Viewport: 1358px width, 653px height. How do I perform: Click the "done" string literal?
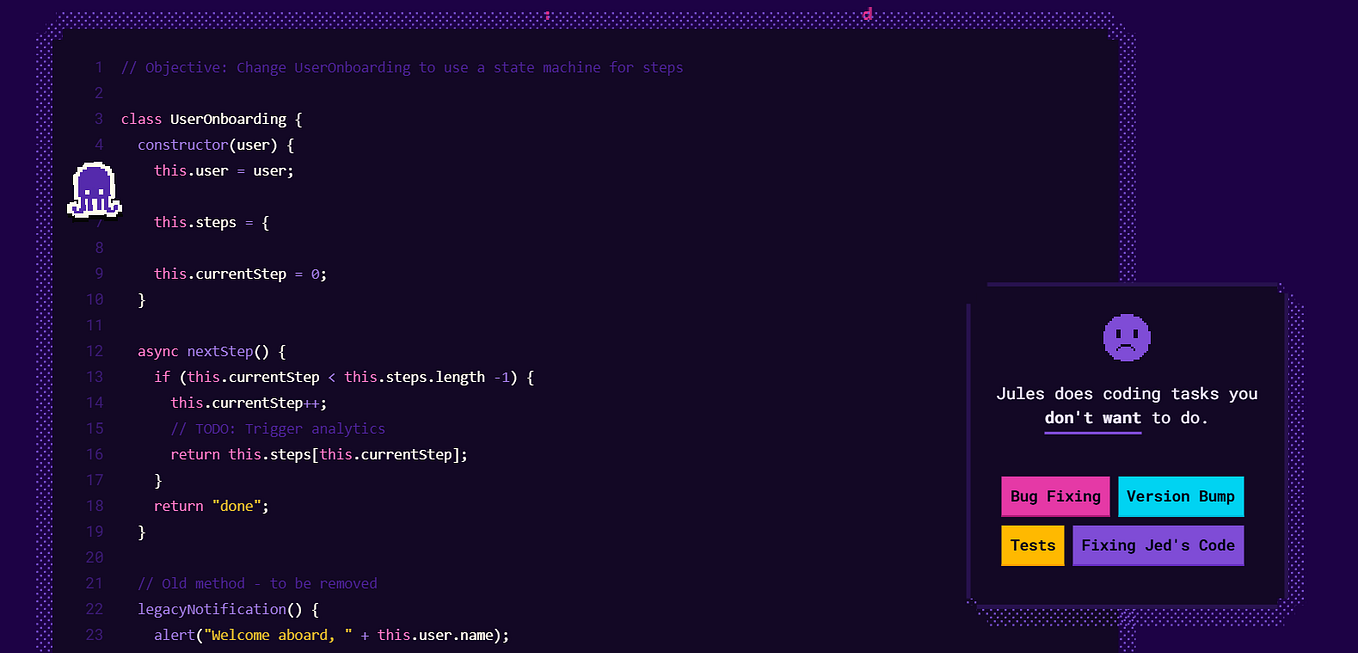tap(236, 505)
